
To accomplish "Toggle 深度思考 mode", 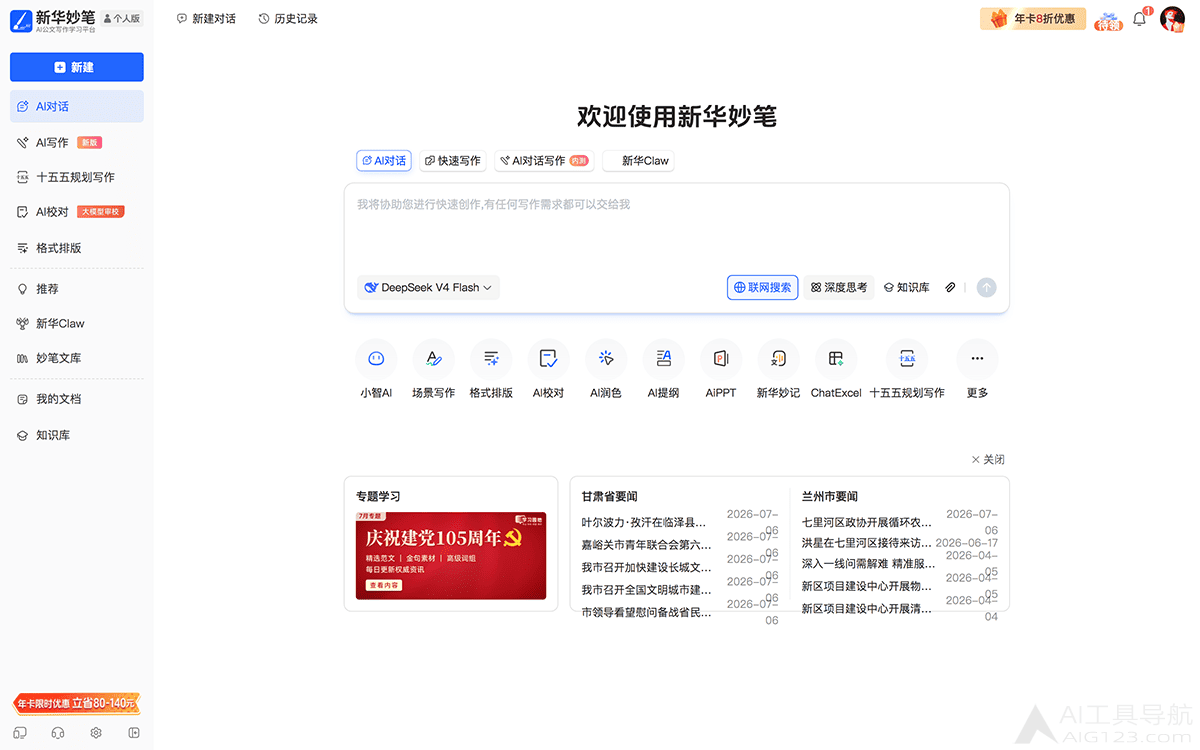I will click(839, 287).
